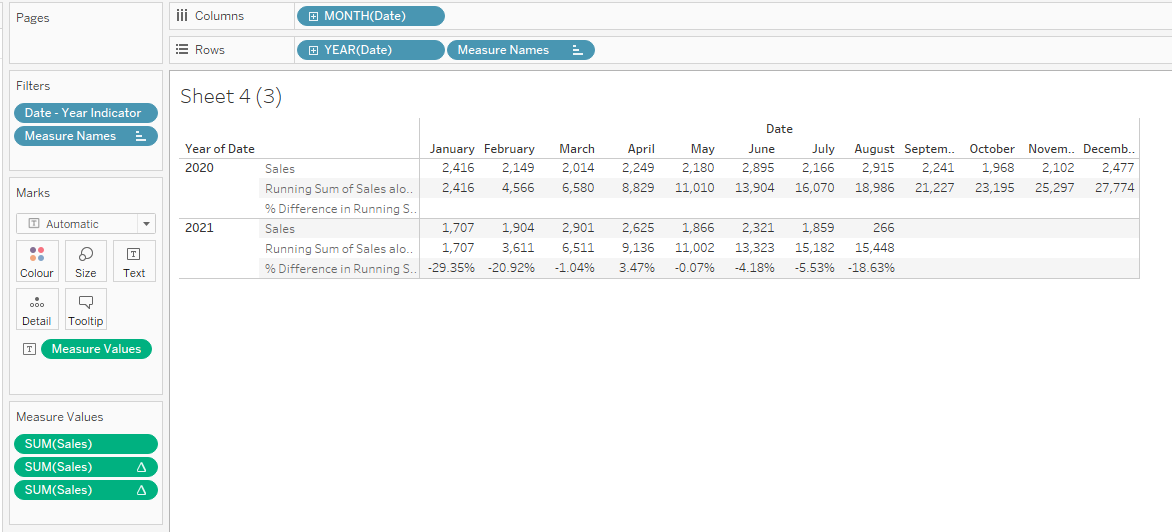The height and width of the screenshot is (532, 1172).
Task: Open the Text marks card
Action: pos(134,261)
